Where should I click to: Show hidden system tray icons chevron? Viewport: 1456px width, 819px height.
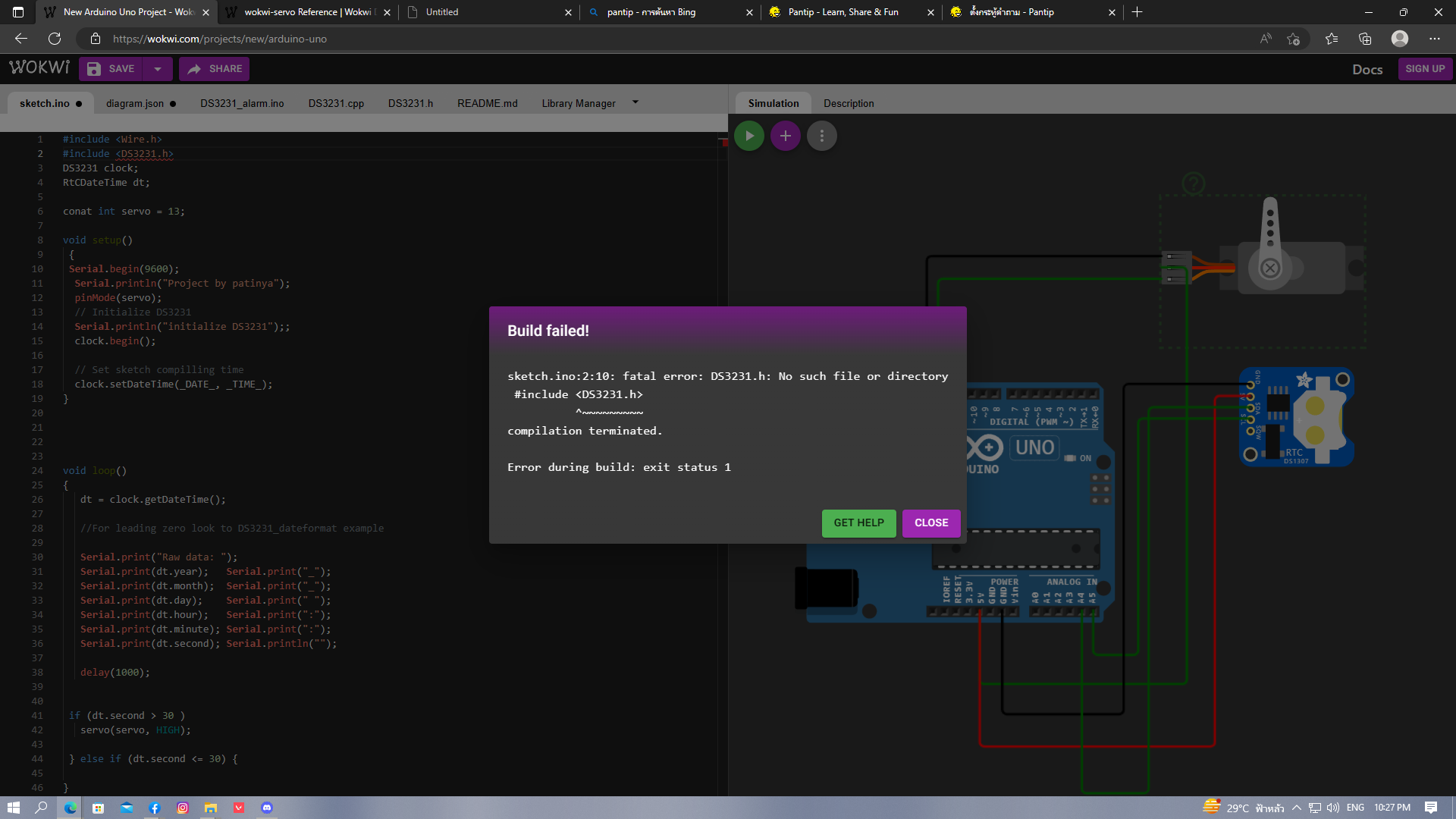pyautogui.click(x=1296, y=808)
